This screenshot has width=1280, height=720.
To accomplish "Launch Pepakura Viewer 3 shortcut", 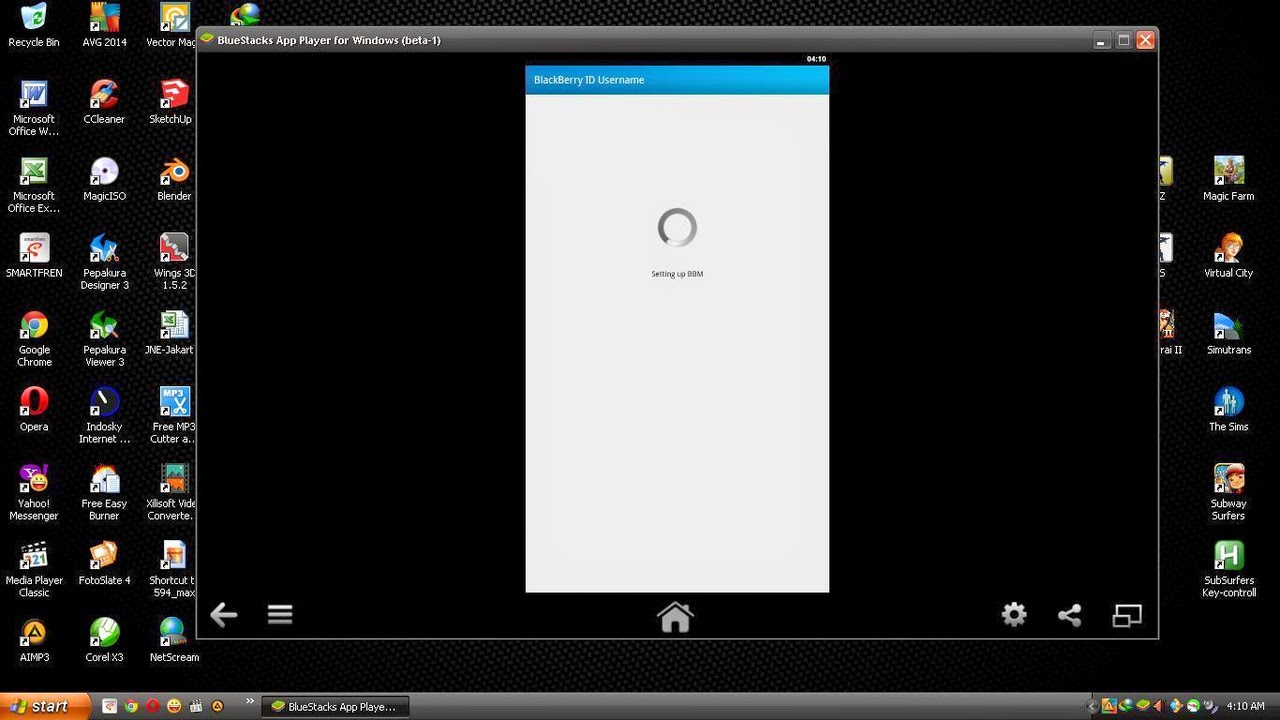I will coord(104,339).
